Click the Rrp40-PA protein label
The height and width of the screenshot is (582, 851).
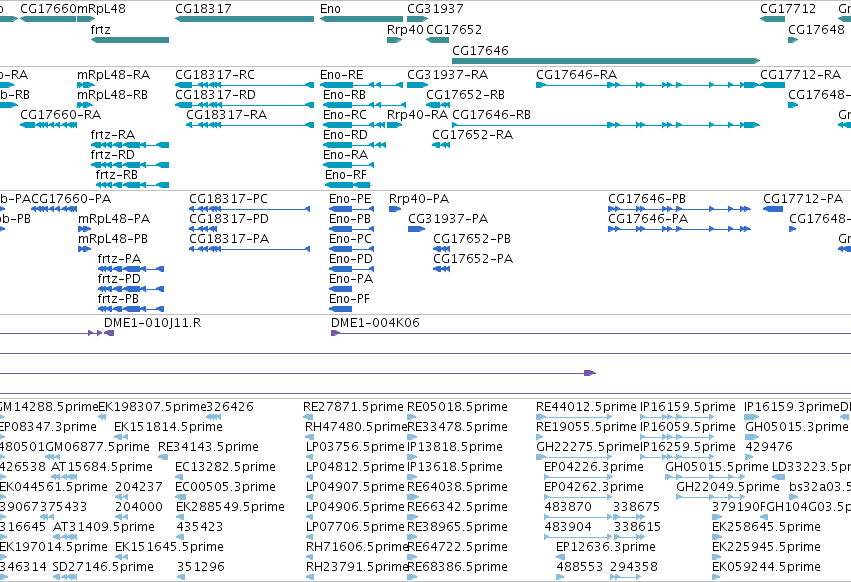(419, 199)
